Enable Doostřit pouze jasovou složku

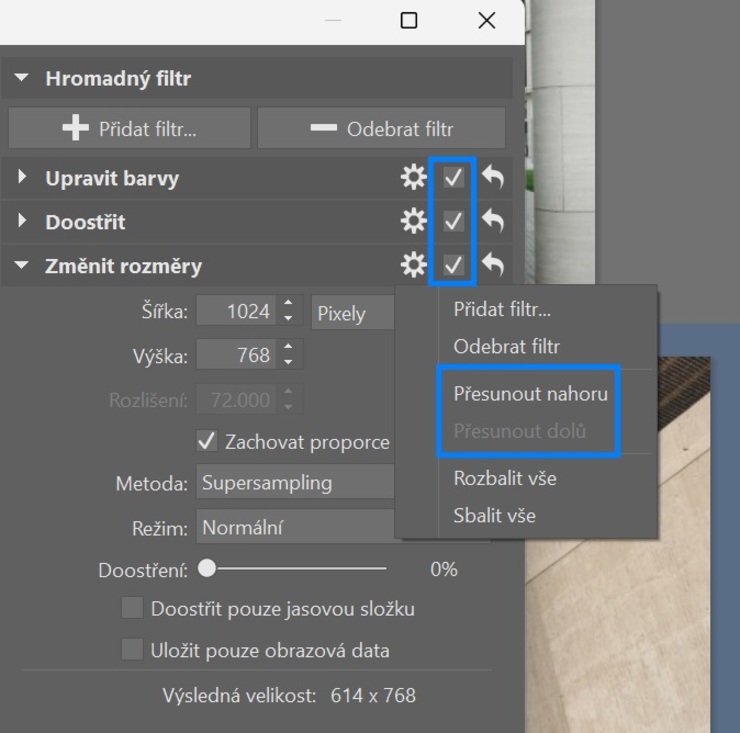(x=132, y=608)
